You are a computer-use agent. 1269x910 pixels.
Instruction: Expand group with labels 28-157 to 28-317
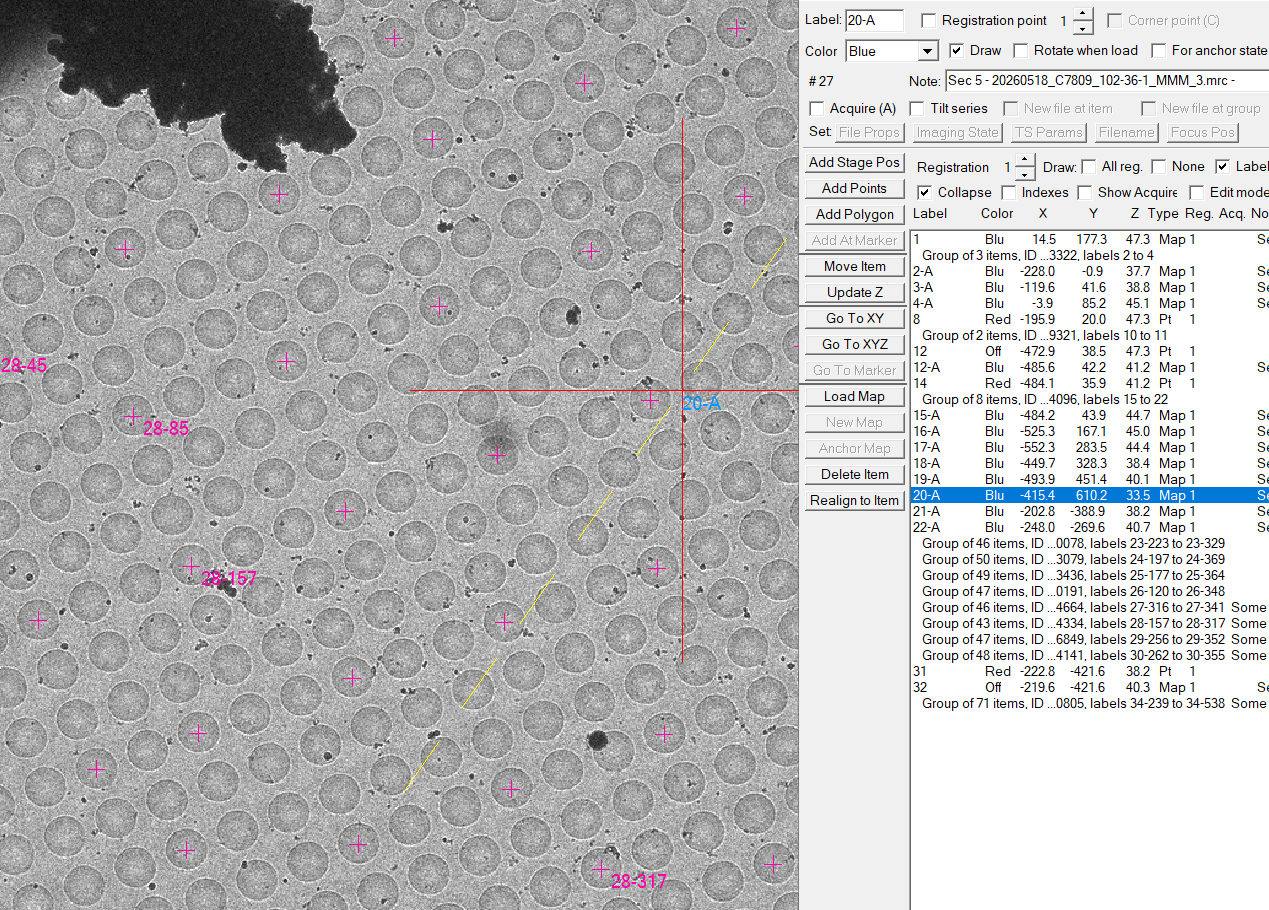[x=1090, y=623]
